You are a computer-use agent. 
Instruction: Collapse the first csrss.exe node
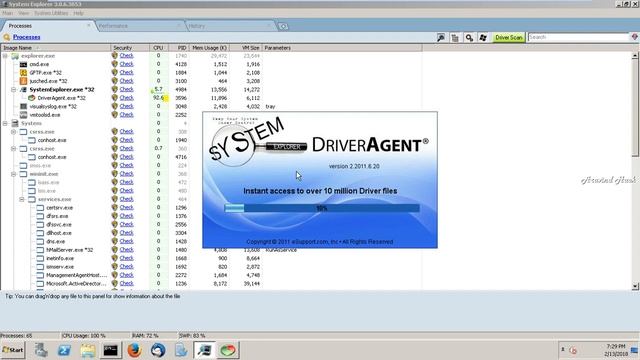point(13,132)
